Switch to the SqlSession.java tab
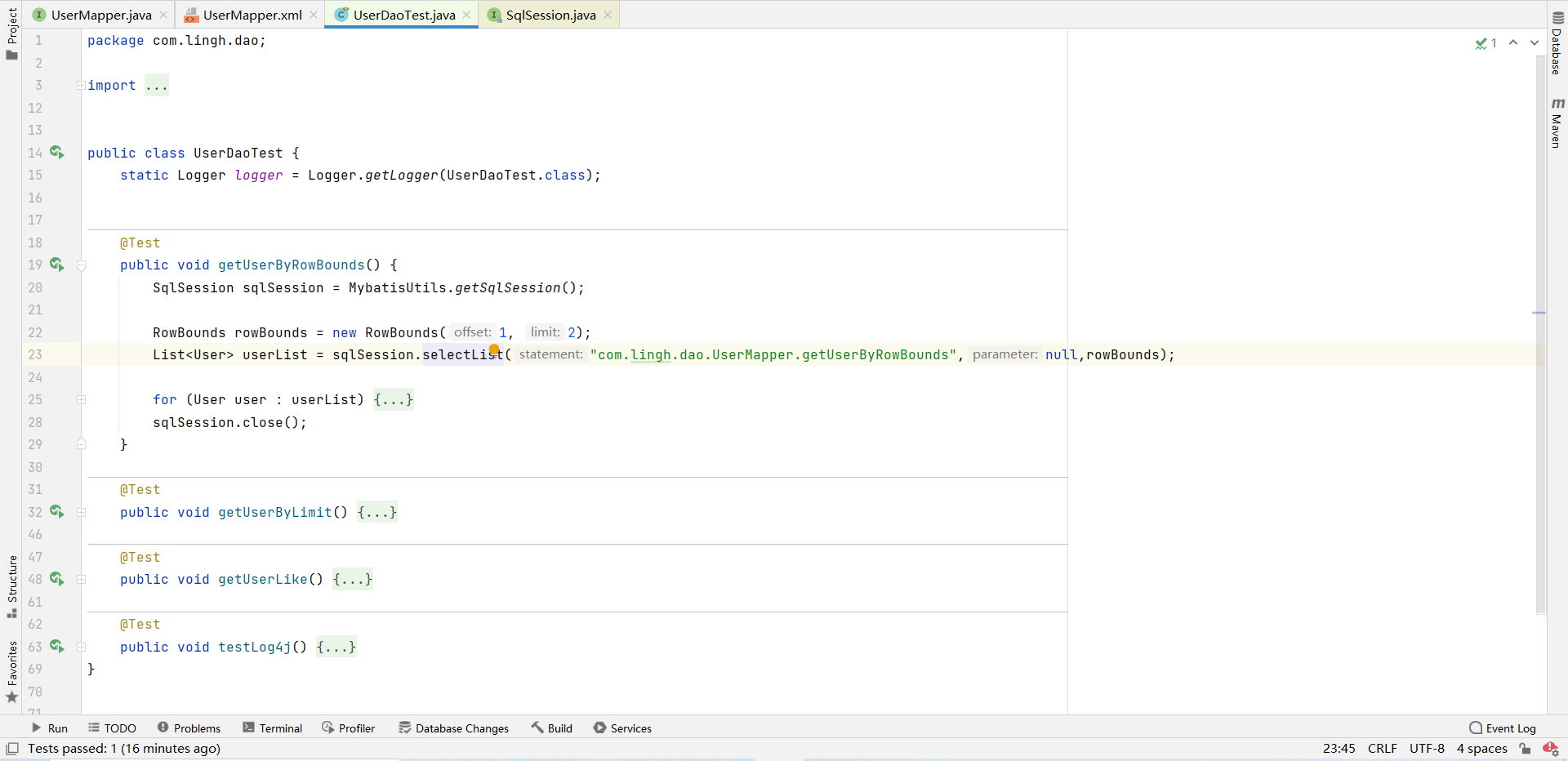The height and width of the screenshot is (761, 1568). [550, 15]
